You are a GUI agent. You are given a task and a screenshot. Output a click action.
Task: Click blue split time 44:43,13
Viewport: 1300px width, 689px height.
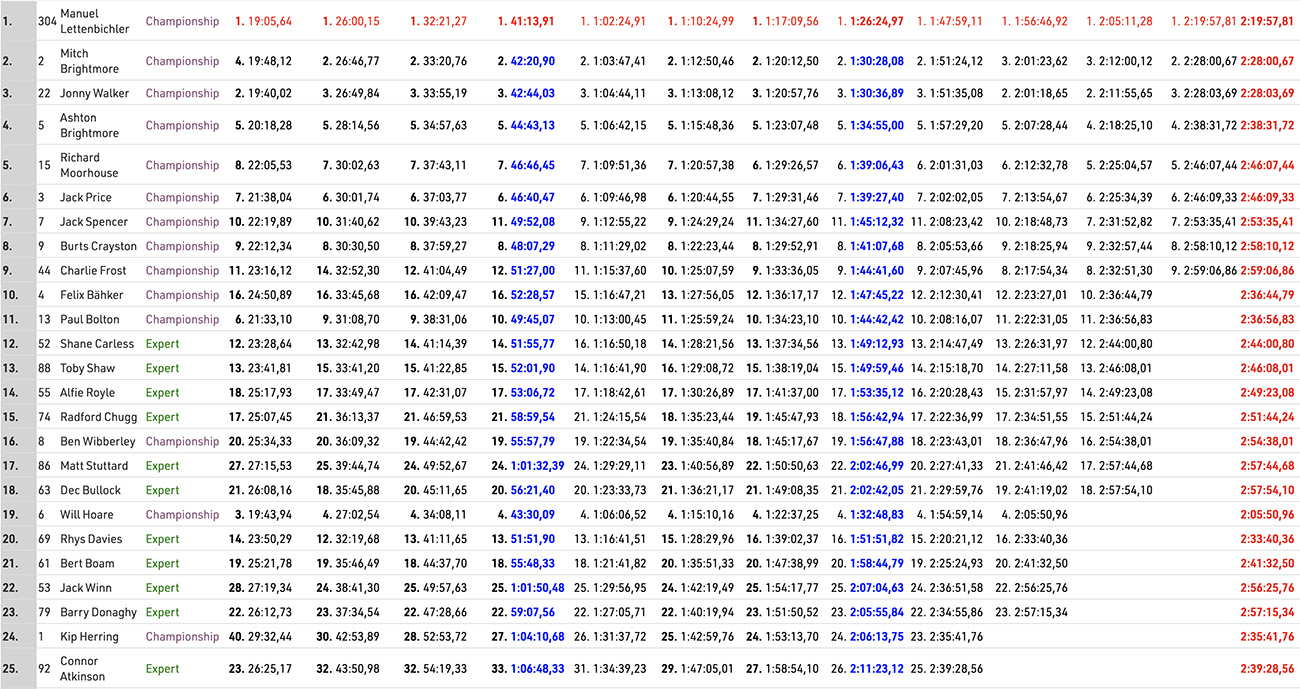[532, 126]
